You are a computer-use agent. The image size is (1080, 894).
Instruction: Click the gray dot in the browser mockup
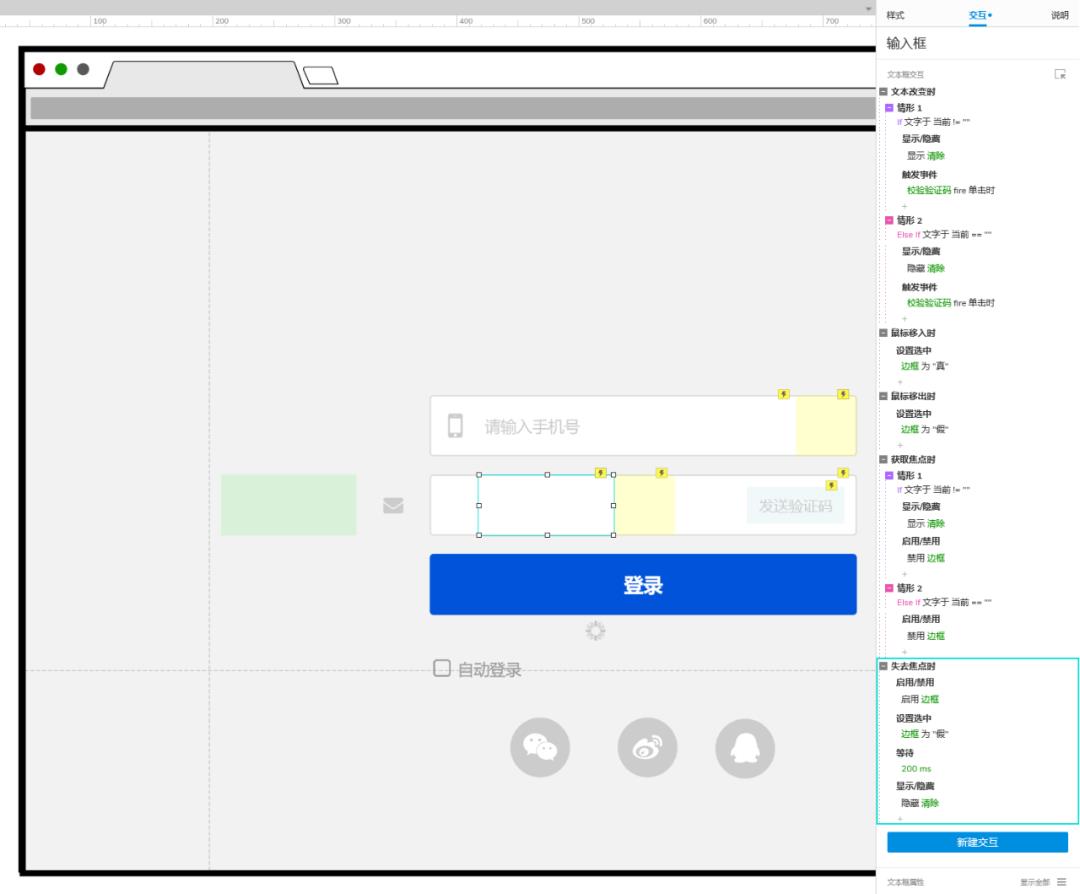(83, 69)
